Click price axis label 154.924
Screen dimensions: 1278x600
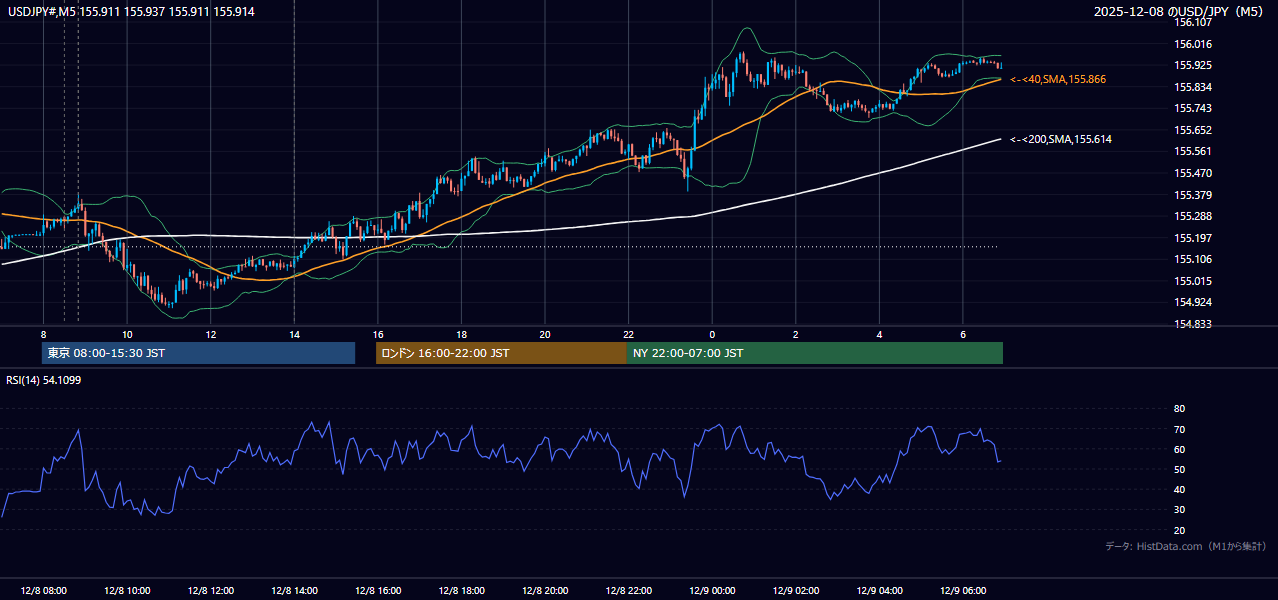click(x=1193, y=302)
